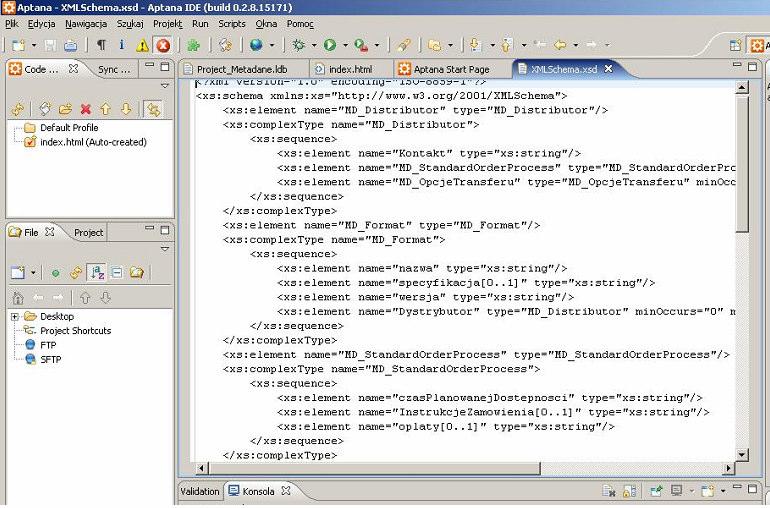The image size is (770, 508).
Task: Toggle alphabetical sort in File panel
Action: point(97,272)
